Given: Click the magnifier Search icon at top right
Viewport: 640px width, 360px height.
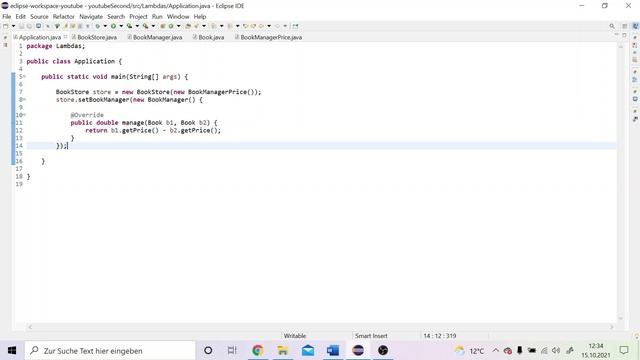Looking at the screenshot, I should click(612, 26).
